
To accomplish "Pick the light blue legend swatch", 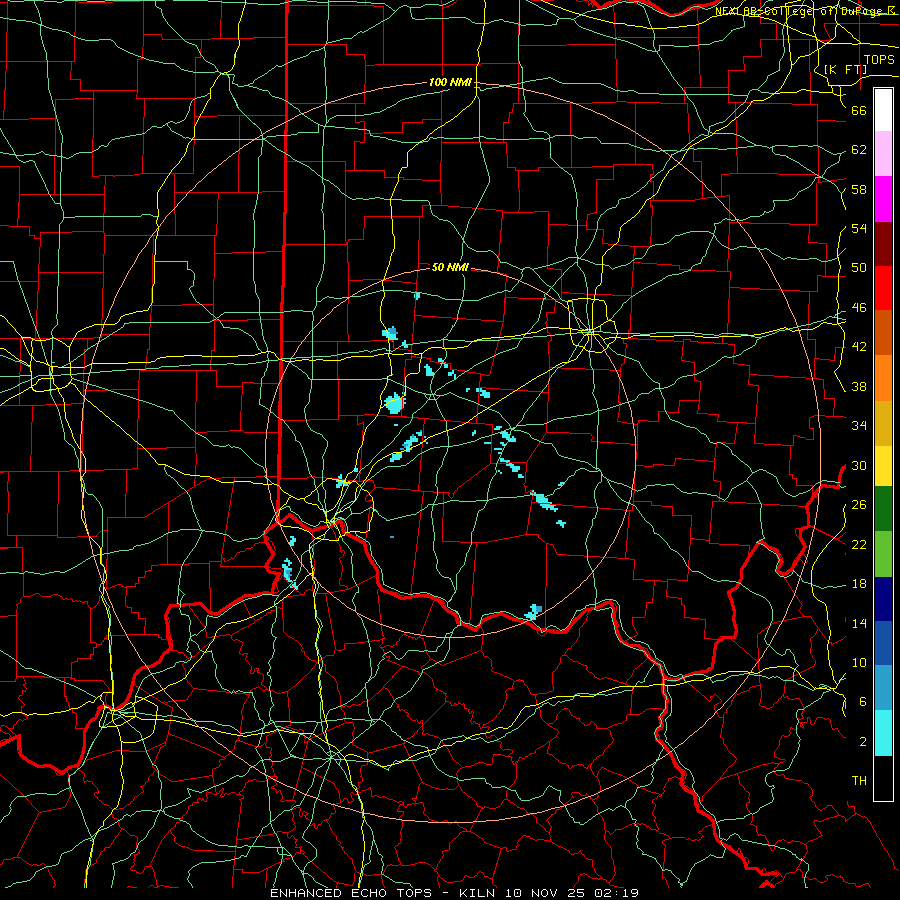I will click(883, 688).
